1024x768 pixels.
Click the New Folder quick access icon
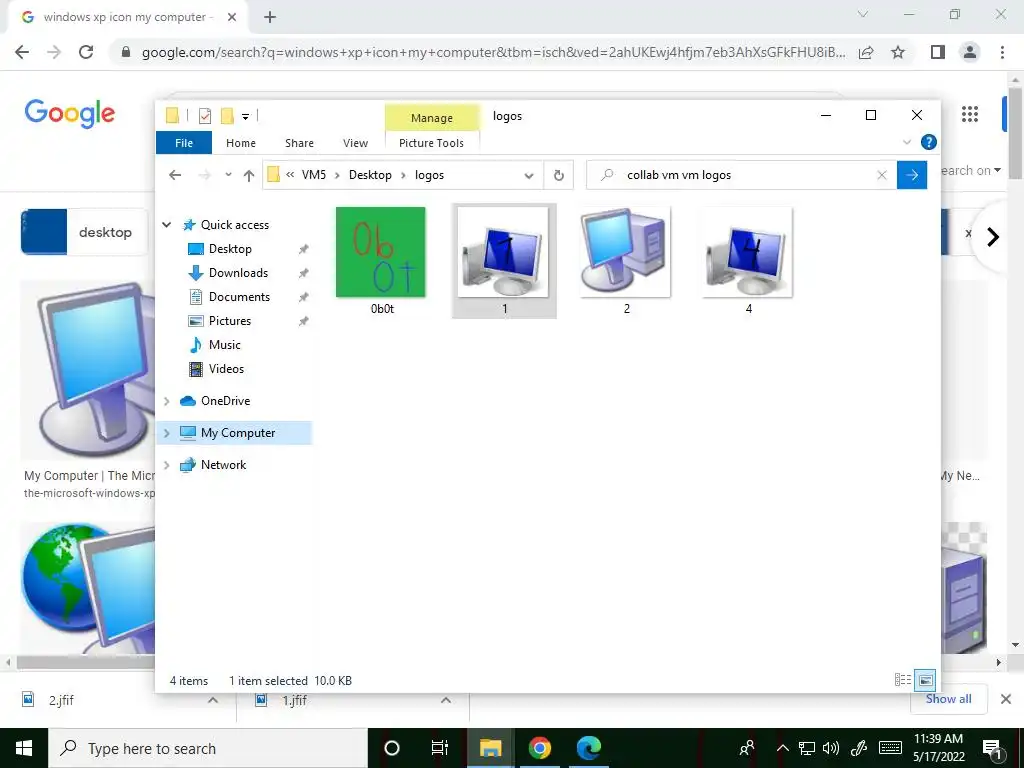(x=227, y=116)
